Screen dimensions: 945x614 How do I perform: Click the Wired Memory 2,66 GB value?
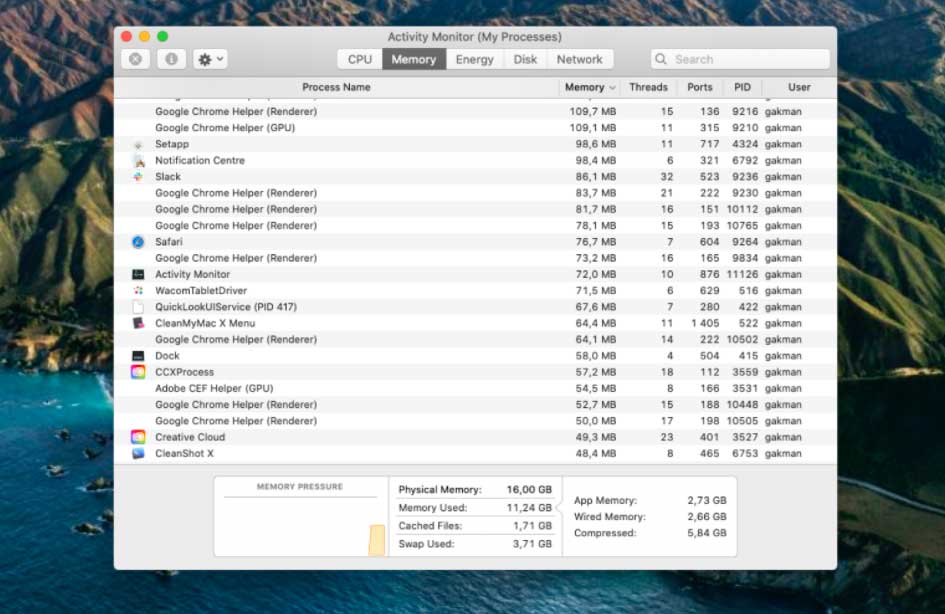(706, 516)
